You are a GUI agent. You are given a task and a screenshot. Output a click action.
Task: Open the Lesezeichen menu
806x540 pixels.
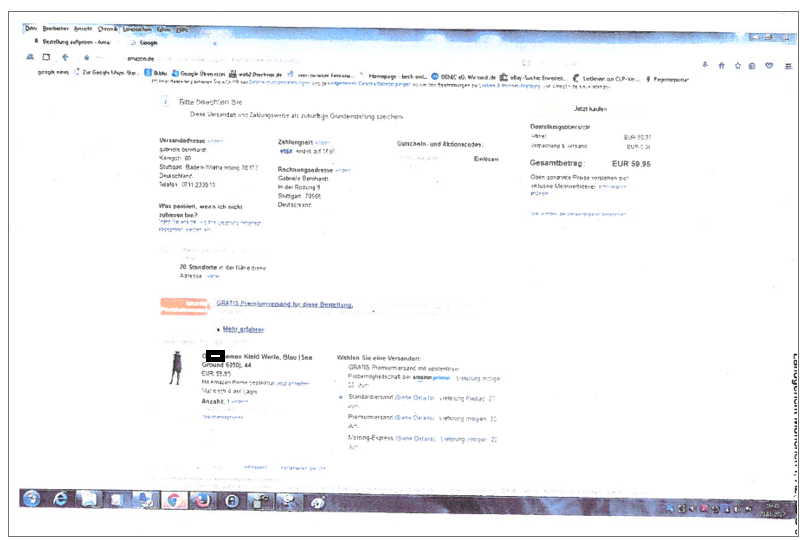click(137, 29)
